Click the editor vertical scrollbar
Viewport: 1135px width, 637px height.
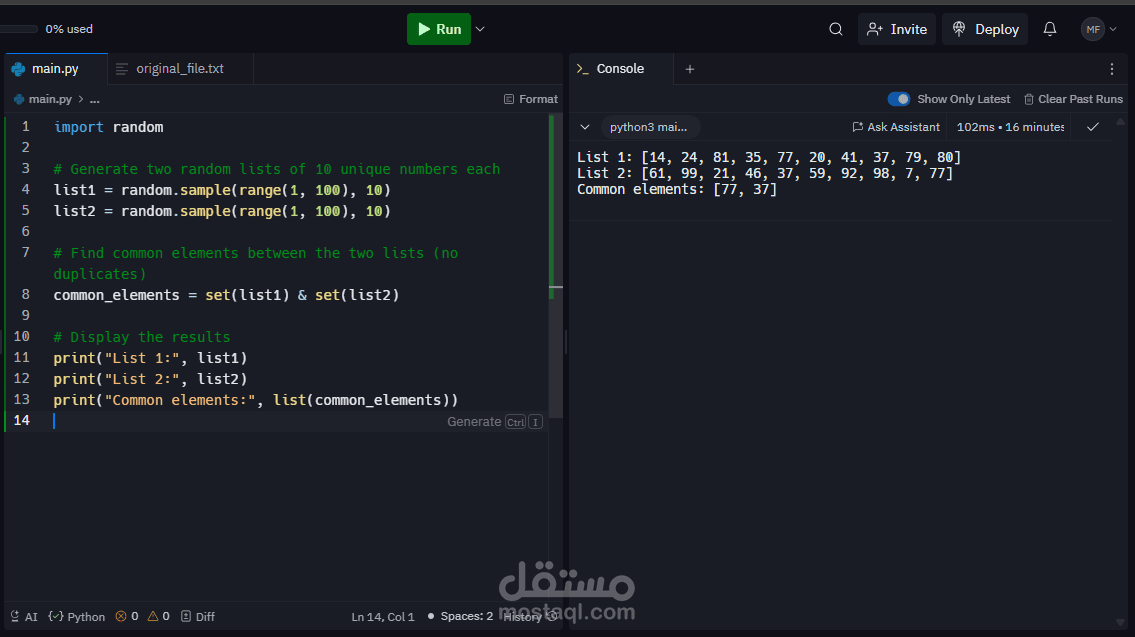click(556, 265)
